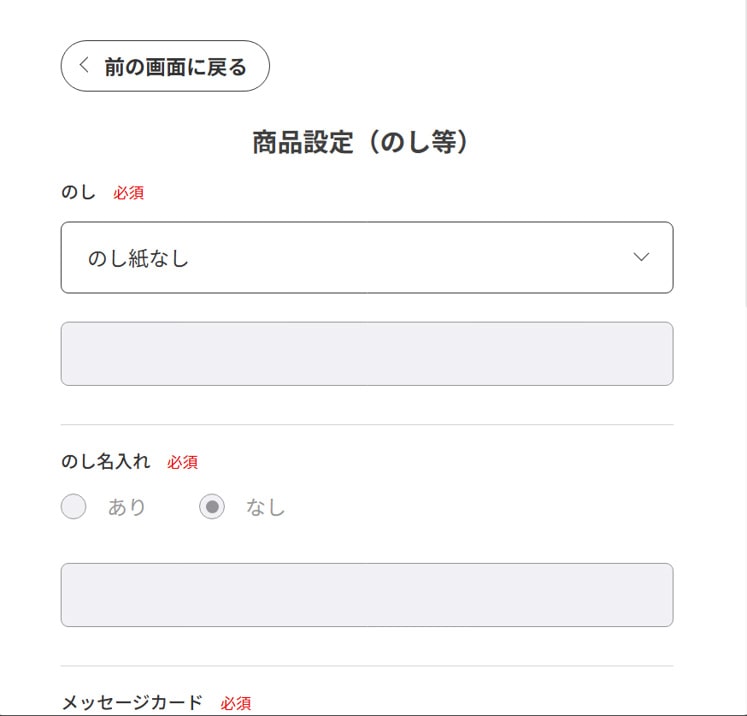The width and height of the screenshot is (747, 716).
Task: Select the なし radio button circle
Action: pyautogui.click(x=211, y=507)
